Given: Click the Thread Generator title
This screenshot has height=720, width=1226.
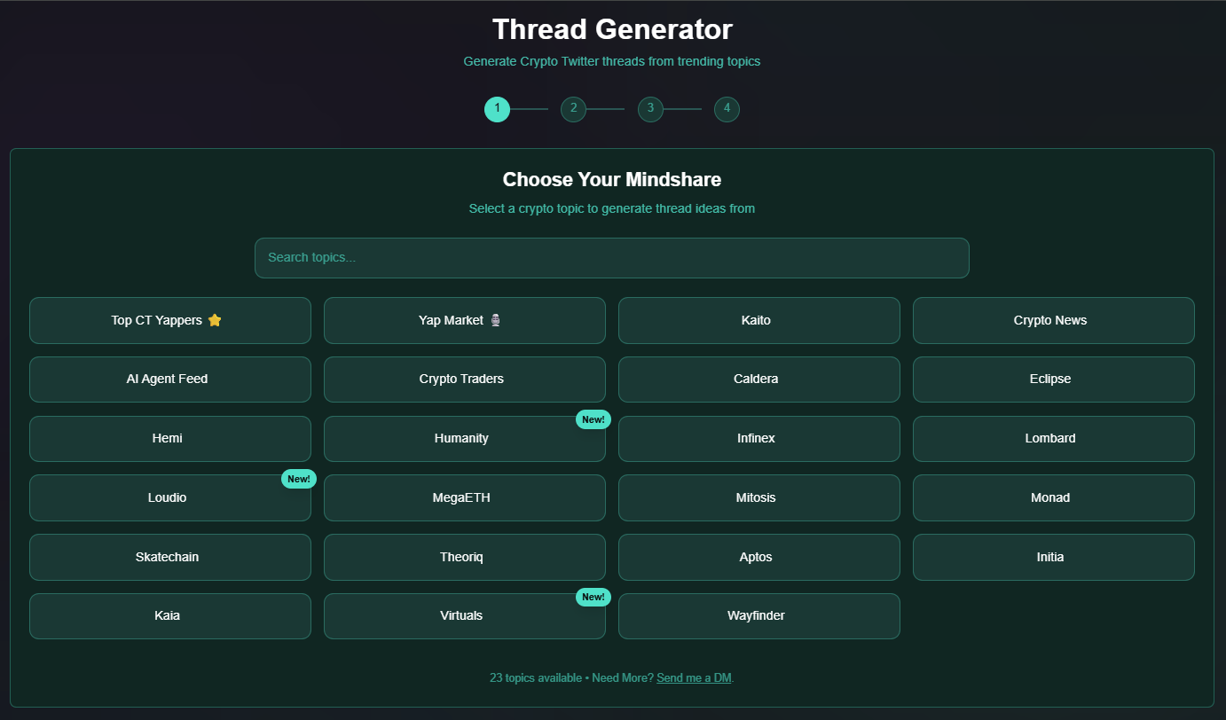Looking at the screenshot, I should [612, 29].
